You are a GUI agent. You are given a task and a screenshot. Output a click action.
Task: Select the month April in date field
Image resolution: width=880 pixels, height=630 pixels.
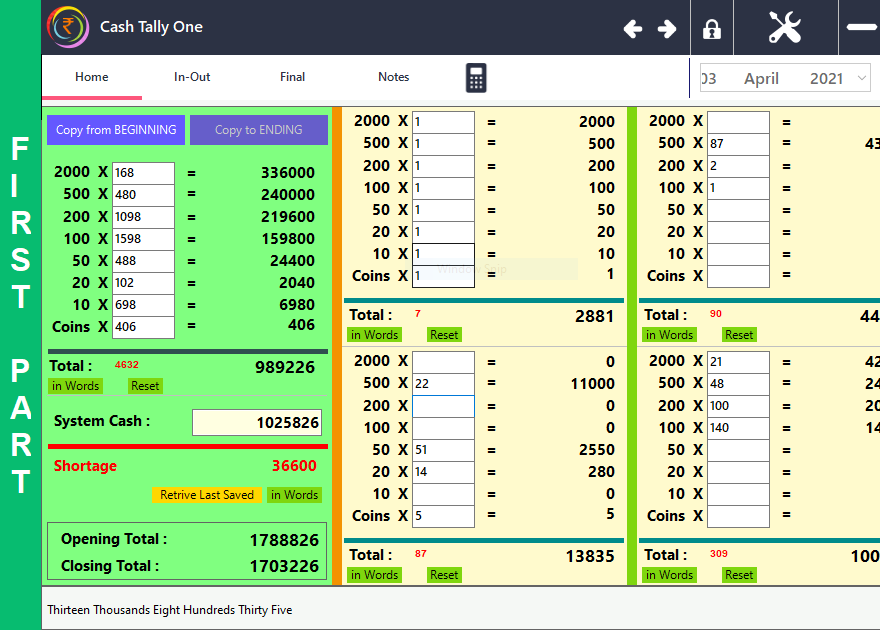tap(761, 78)
